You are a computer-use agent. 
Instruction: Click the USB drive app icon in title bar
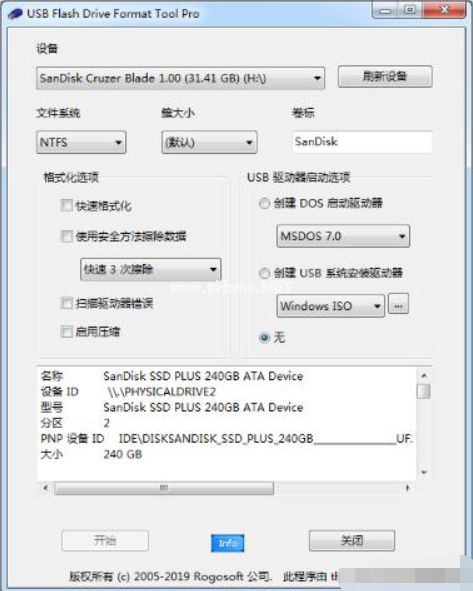tap(15, 14)
